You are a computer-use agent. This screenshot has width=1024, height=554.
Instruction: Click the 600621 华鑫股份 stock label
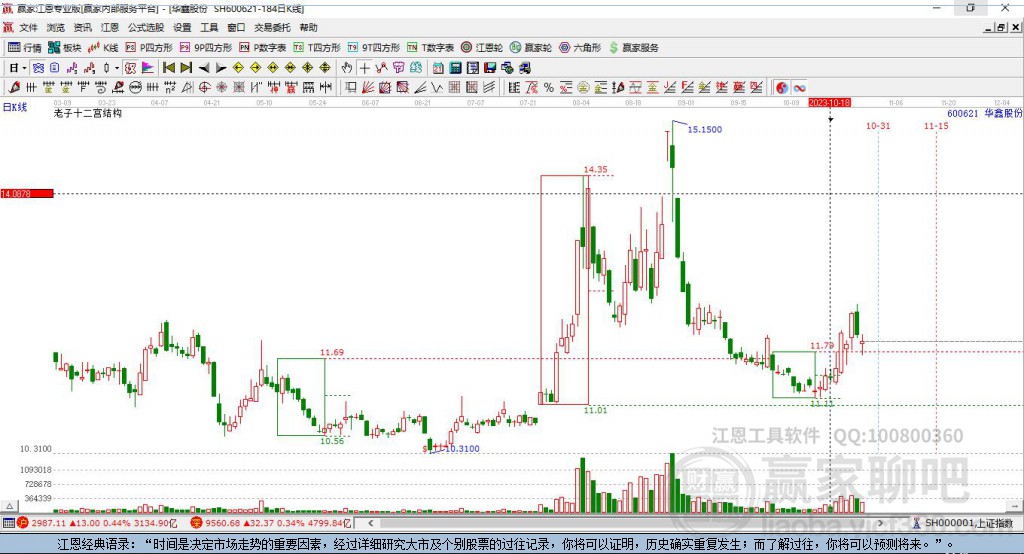pos(985,113)
